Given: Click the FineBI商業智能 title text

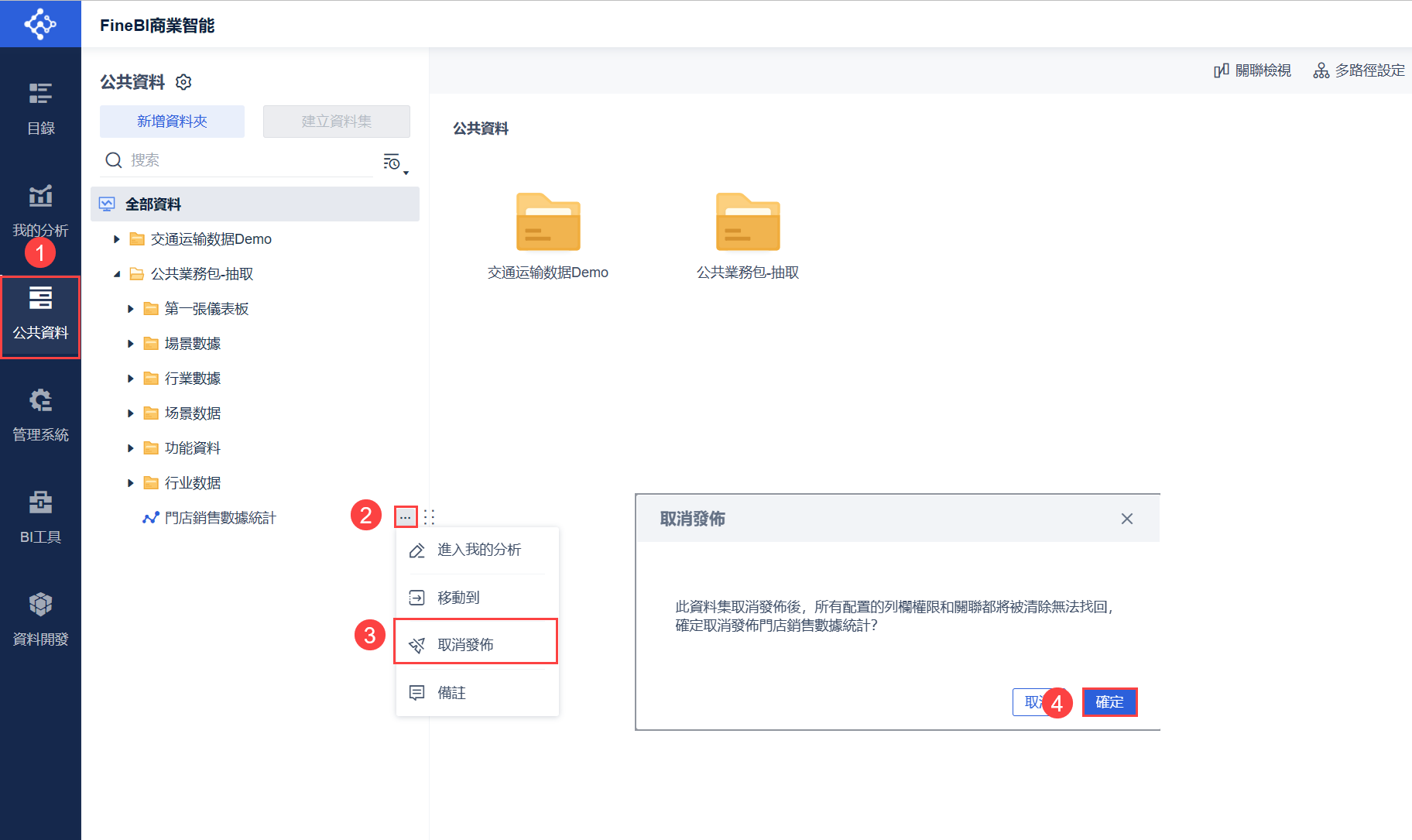Looking at the screenshot, I should point(157,26).
